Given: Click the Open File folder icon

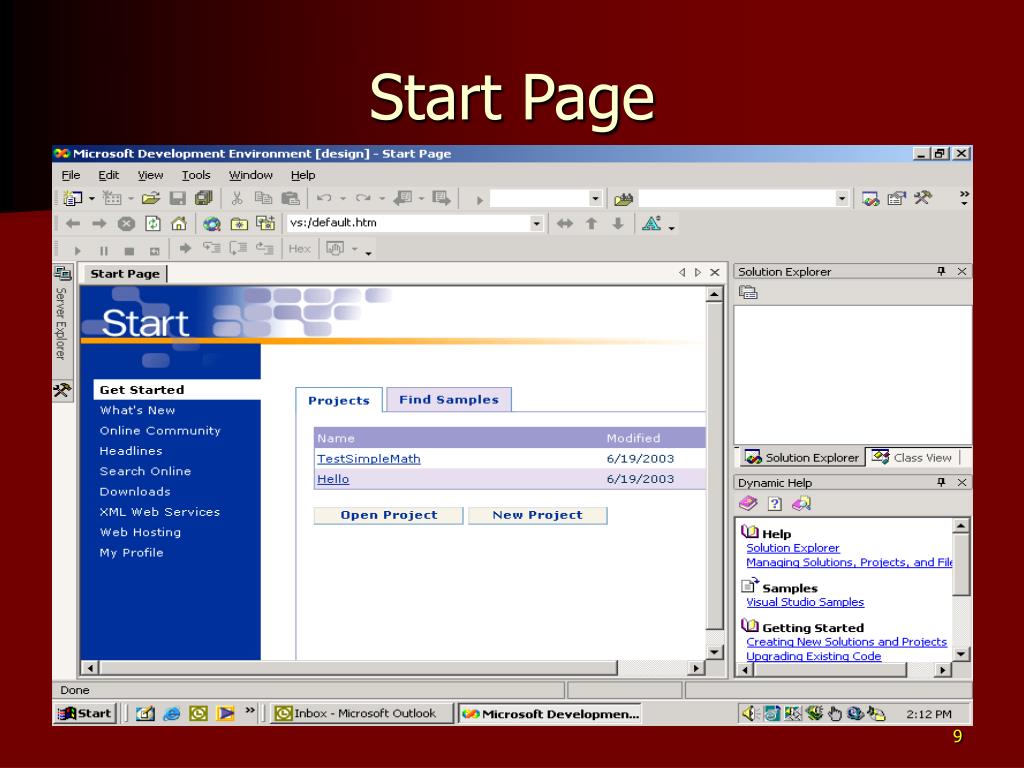Looking at the screenshot, I should pyautogui.click(x=151, y=198).
